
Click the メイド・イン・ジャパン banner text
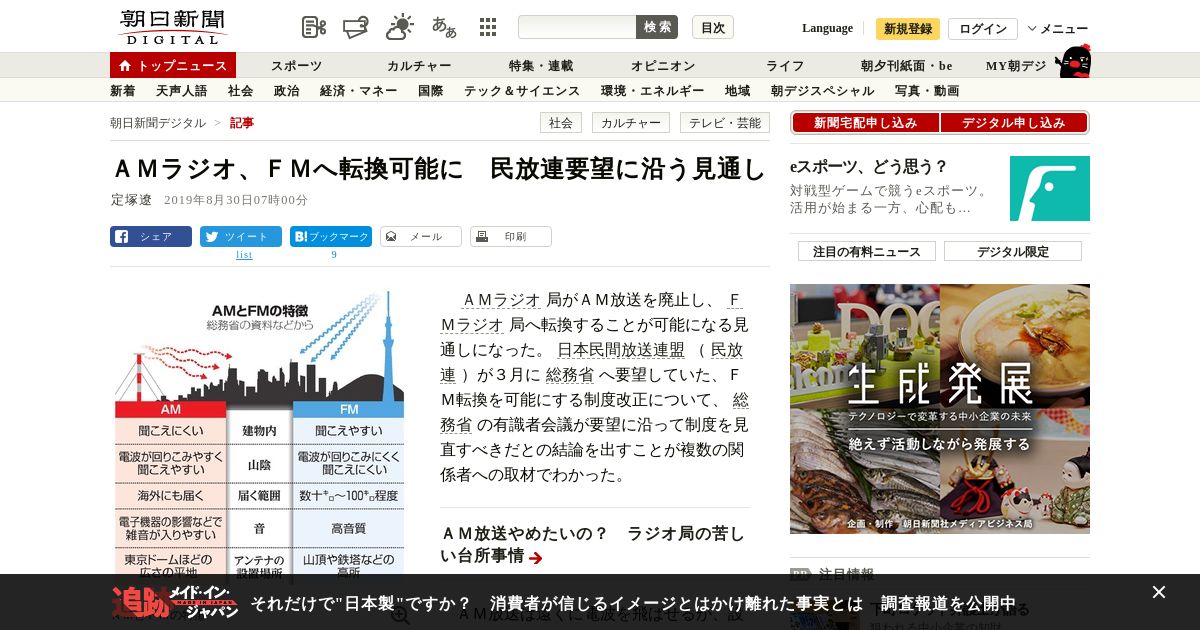click(175, 601)
